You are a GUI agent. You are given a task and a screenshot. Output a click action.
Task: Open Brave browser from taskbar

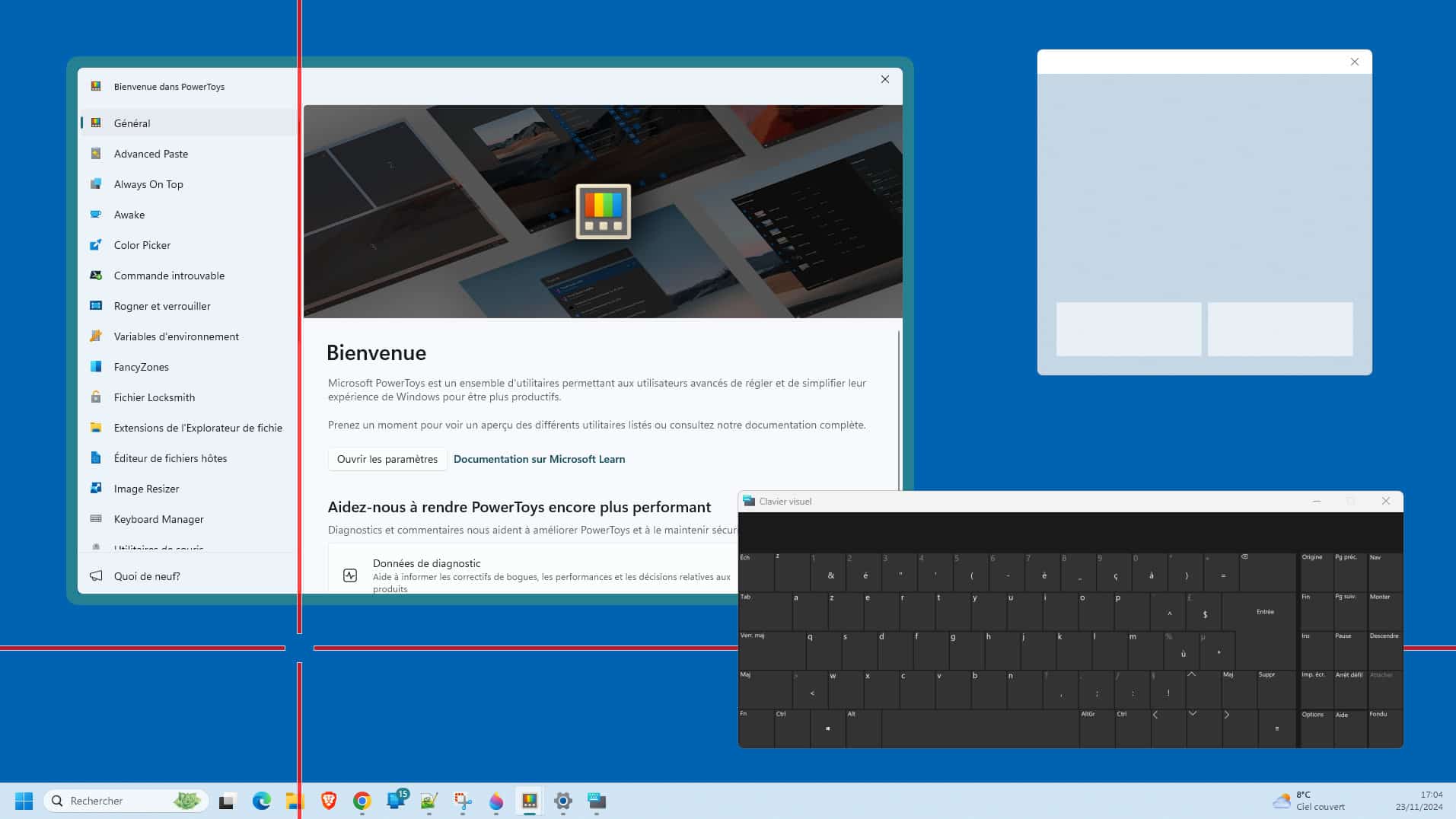pyautogui.click(x=328, y=801)
